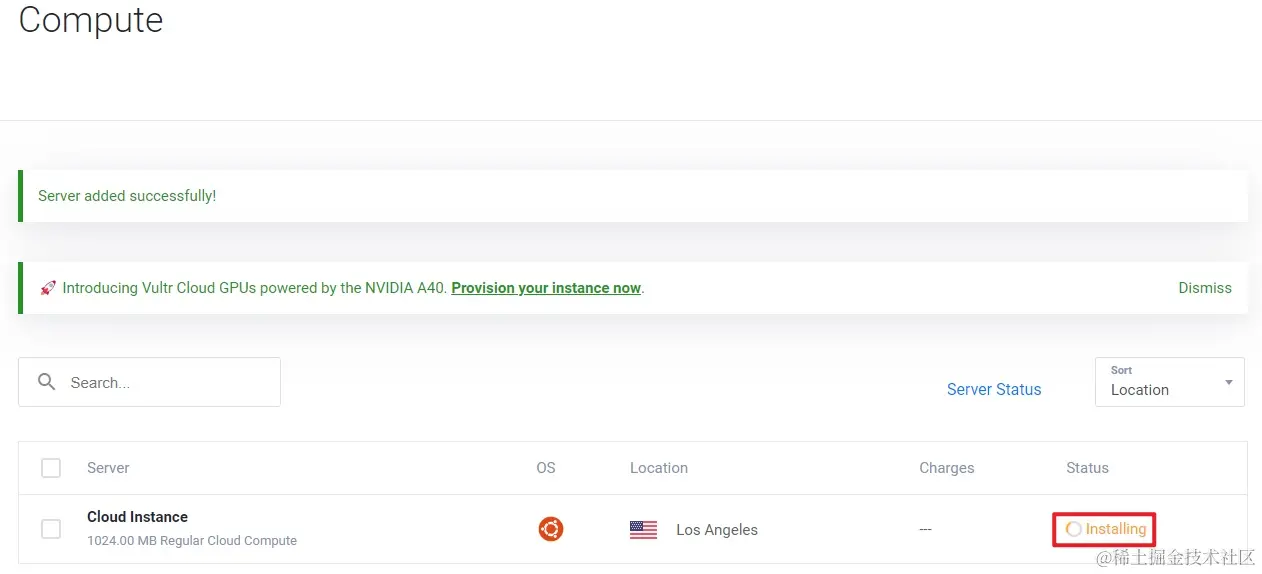Screen dimensions: 1262x574
Task: Tick the select-all servers checkbox
Action: point(51,468)
